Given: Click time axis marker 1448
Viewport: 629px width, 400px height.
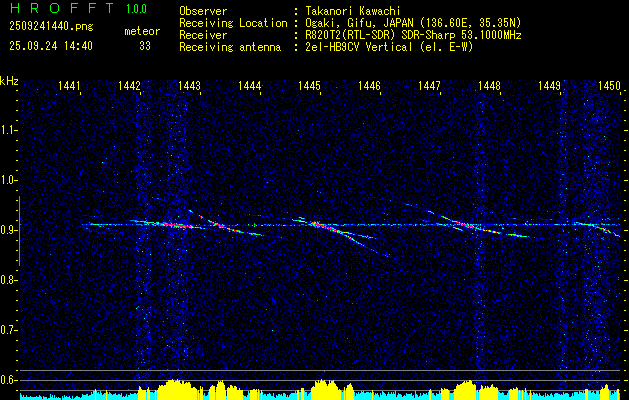Looking at the screenshot, I should pyautogui.click(x=489, y=86).
